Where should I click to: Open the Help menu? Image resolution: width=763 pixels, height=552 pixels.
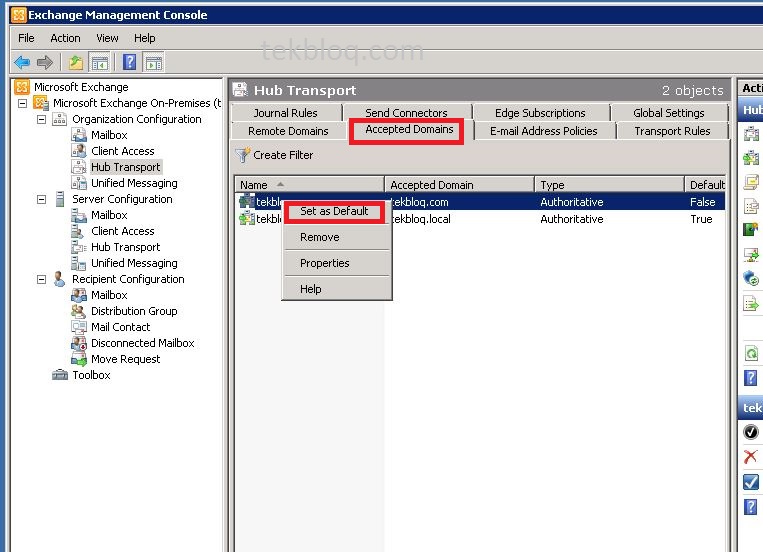(x=145, y=38)
